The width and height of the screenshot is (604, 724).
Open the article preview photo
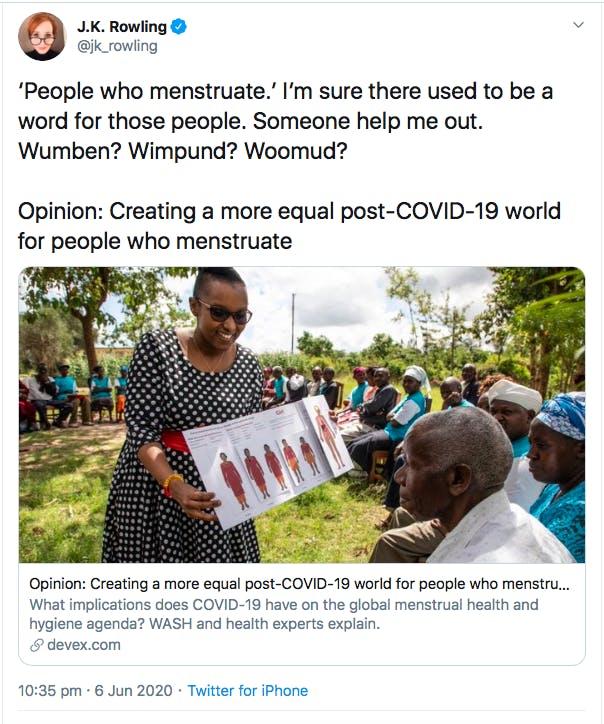302,414
